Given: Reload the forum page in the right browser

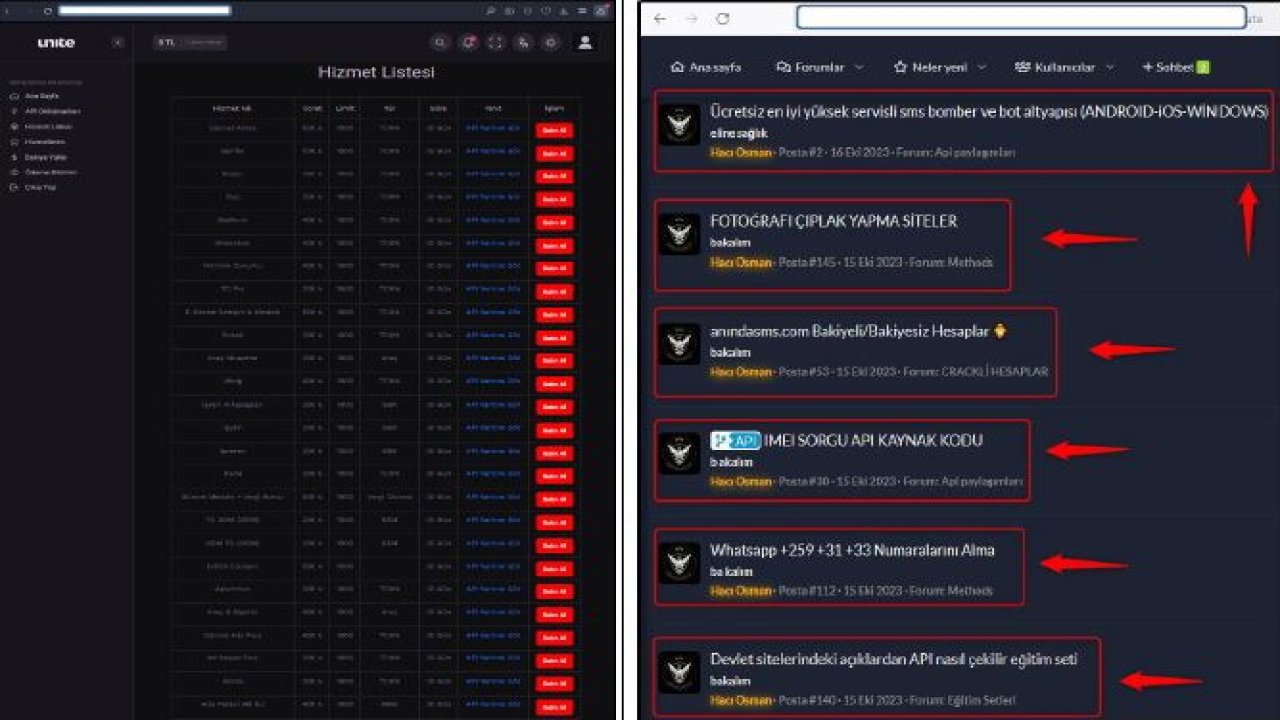Looking at the screenshot, I should (x=723, y=19).
